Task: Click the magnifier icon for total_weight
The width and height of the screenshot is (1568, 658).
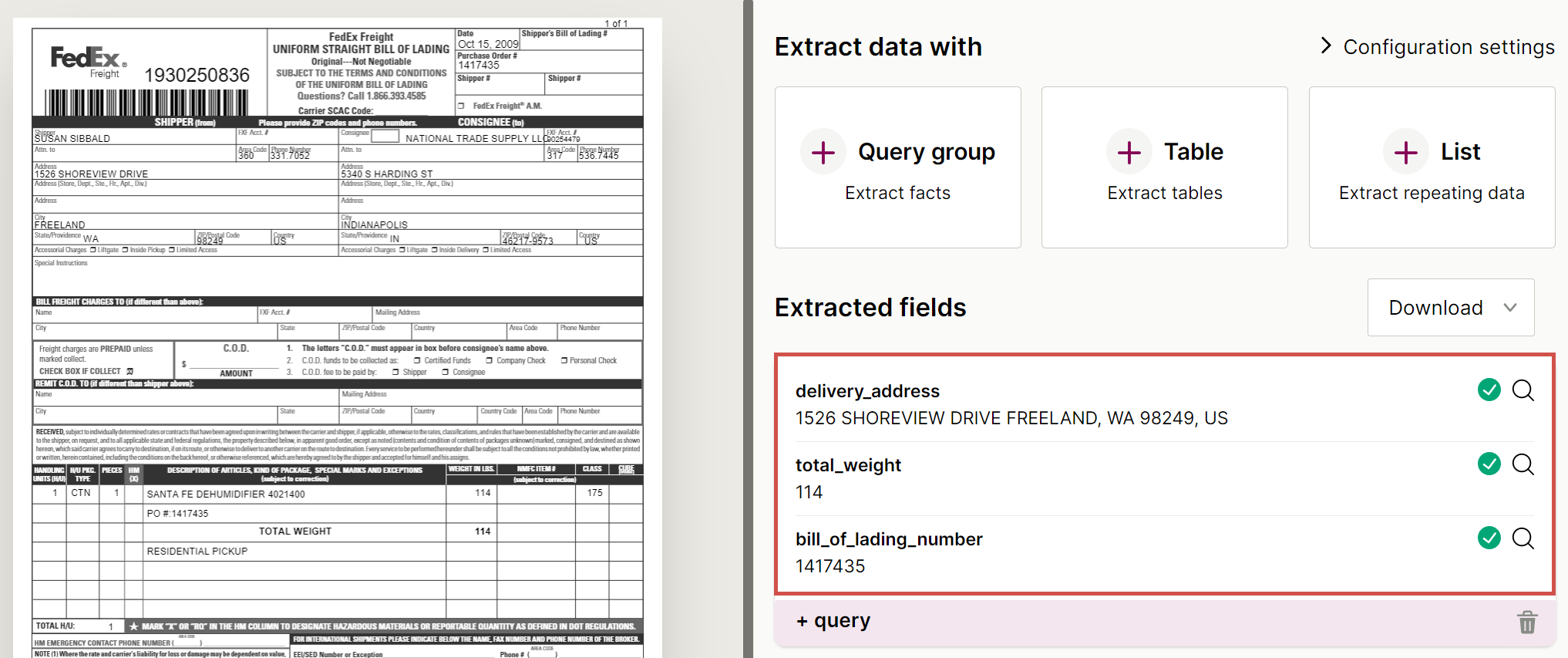Action: [1523, 464]
